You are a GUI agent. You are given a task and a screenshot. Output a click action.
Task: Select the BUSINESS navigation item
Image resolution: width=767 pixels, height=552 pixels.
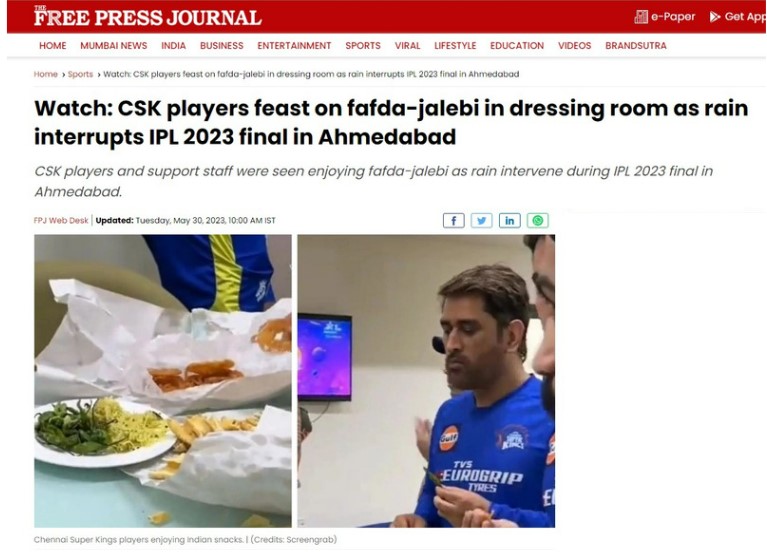pos(222,46)
